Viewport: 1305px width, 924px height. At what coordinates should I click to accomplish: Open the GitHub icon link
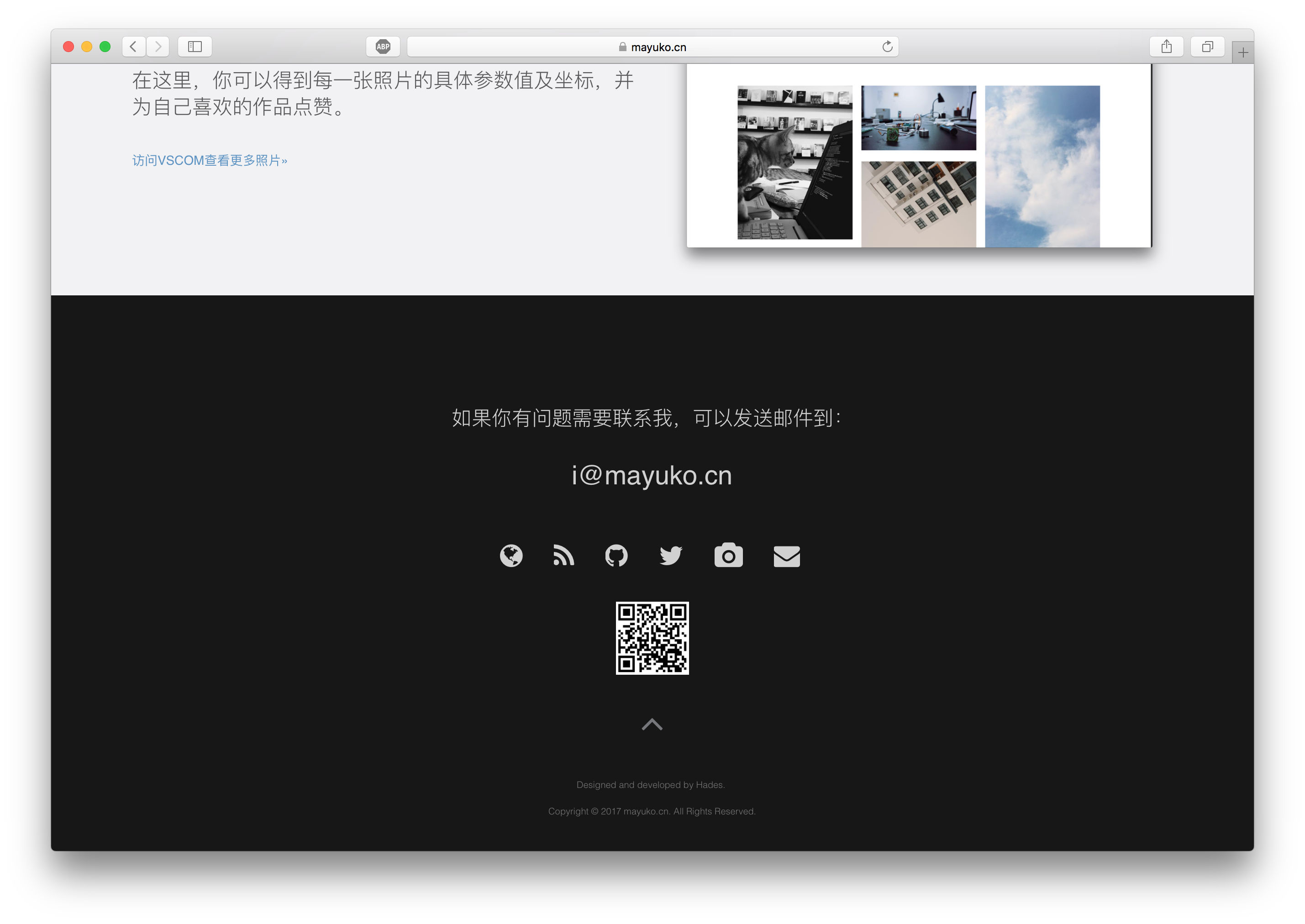coord(616,556)
